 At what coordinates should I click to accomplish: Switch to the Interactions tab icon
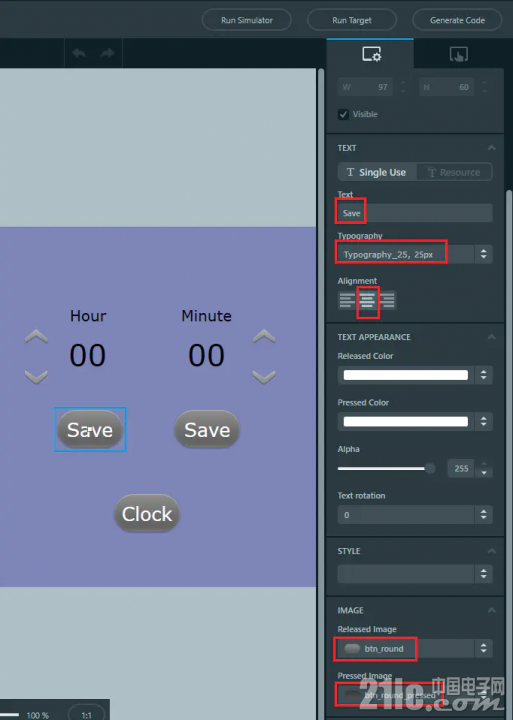(458, 54)
